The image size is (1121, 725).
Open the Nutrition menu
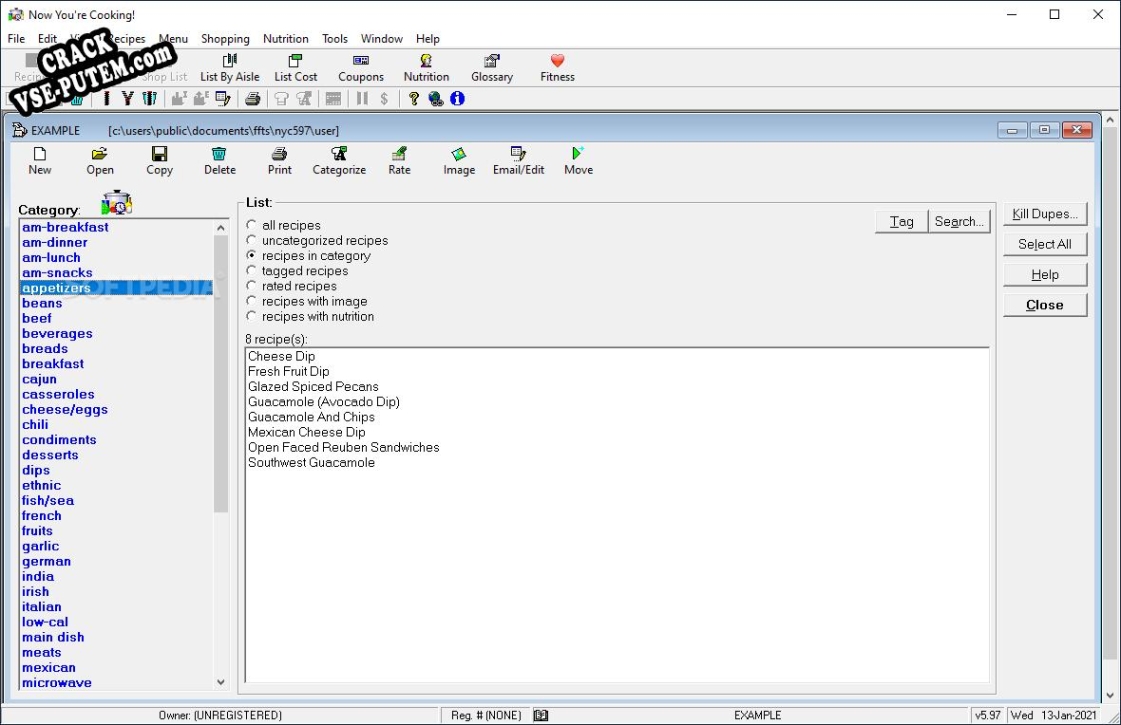(x=285, y=39)
